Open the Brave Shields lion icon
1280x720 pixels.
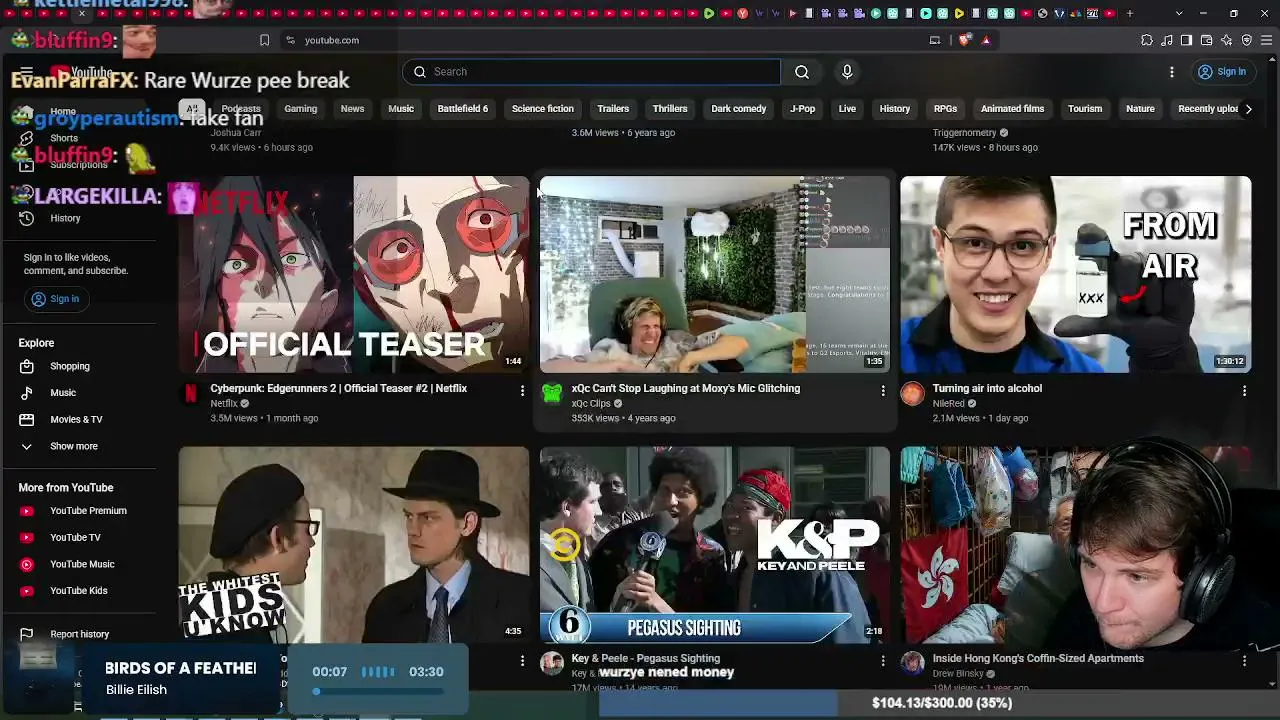pyautogui.click(x=964, y=40)
